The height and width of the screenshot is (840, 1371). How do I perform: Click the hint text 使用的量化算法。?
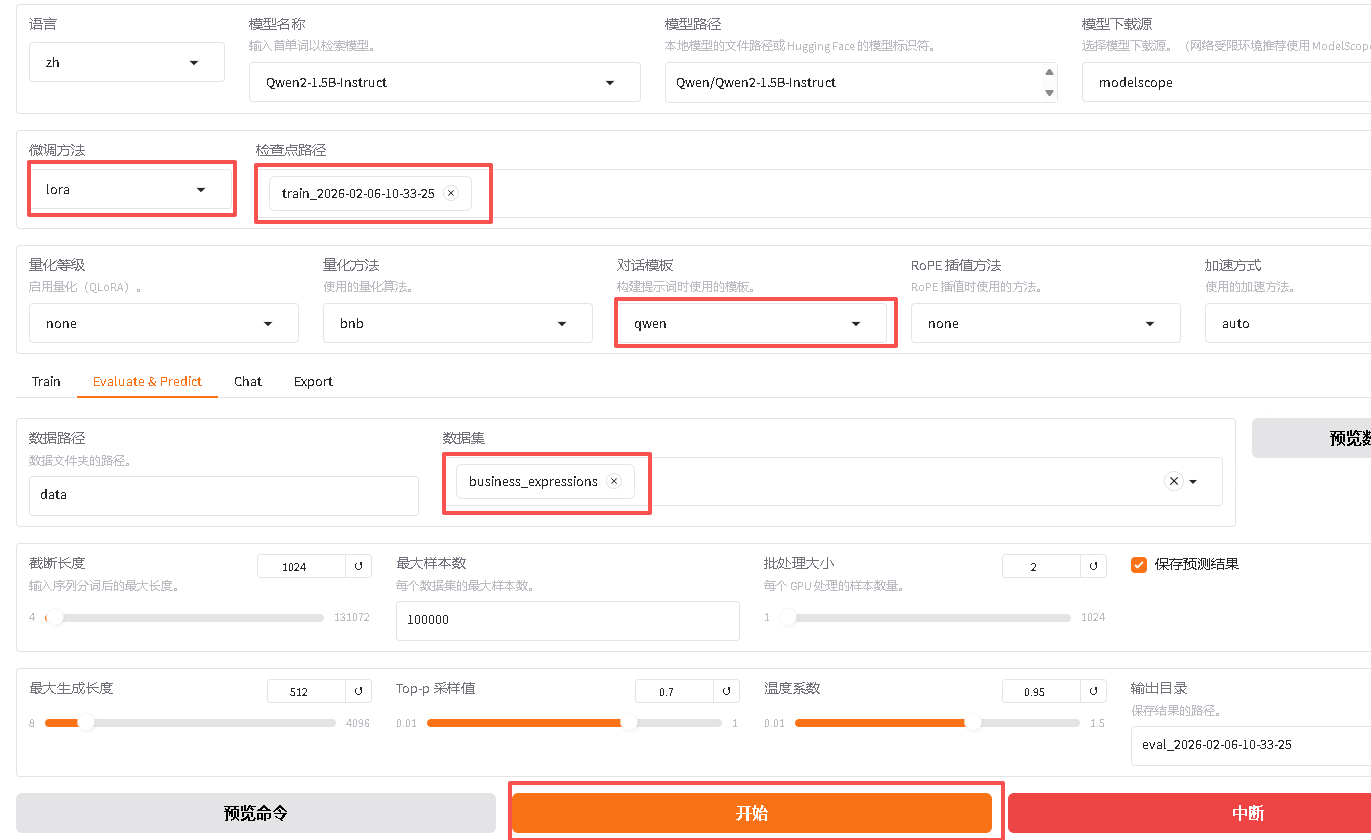coord(369,287)
